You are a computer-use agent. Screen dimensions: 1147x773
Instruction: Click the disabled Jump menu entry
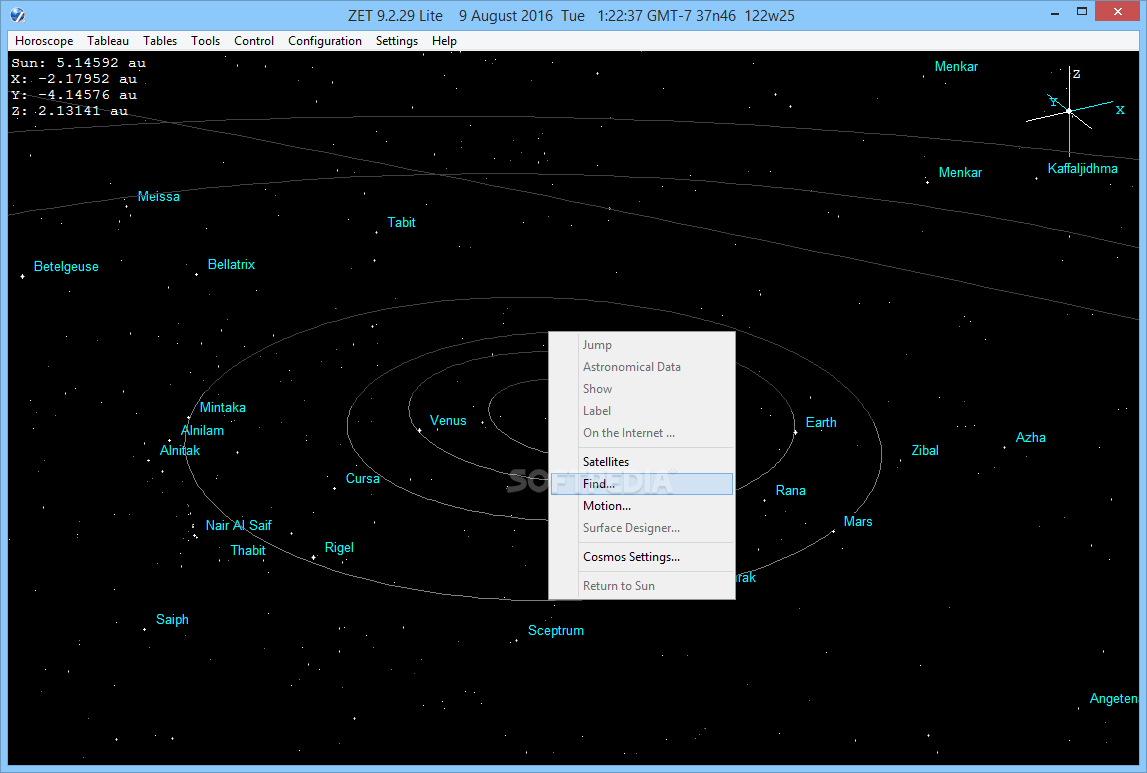(x=642, y=344)
